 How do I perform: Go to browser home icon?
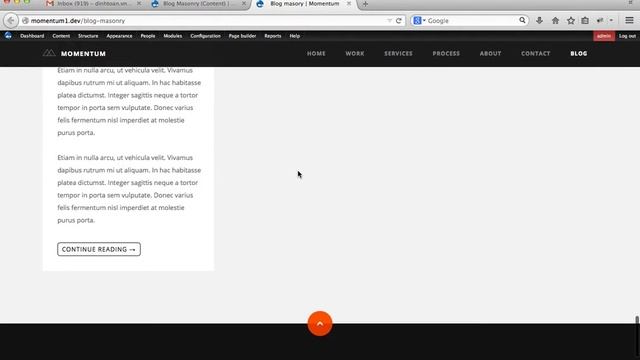[x=555, y=20]
